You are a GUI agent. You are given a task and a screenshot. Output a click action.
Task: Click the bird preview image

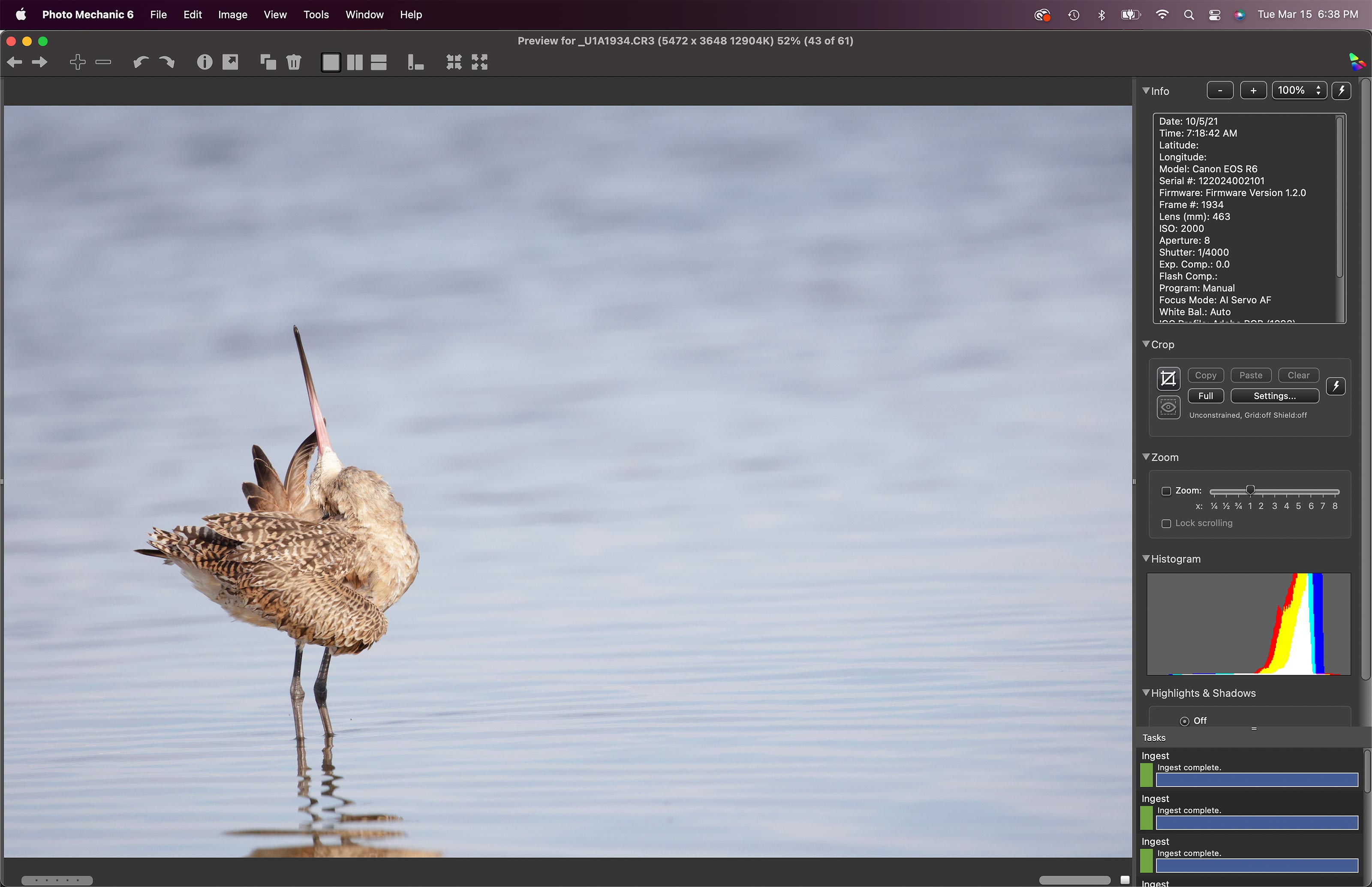568,481
